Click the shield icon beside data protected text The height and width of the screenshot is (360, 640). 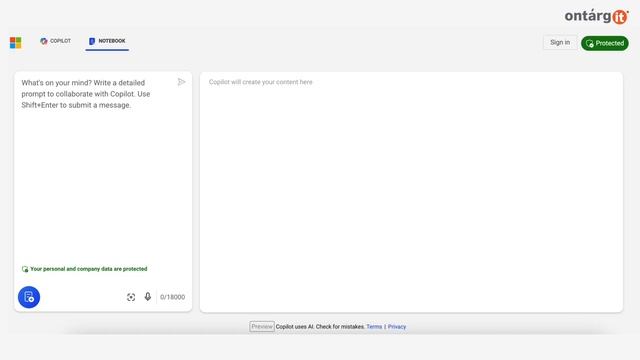coord(25,269)
